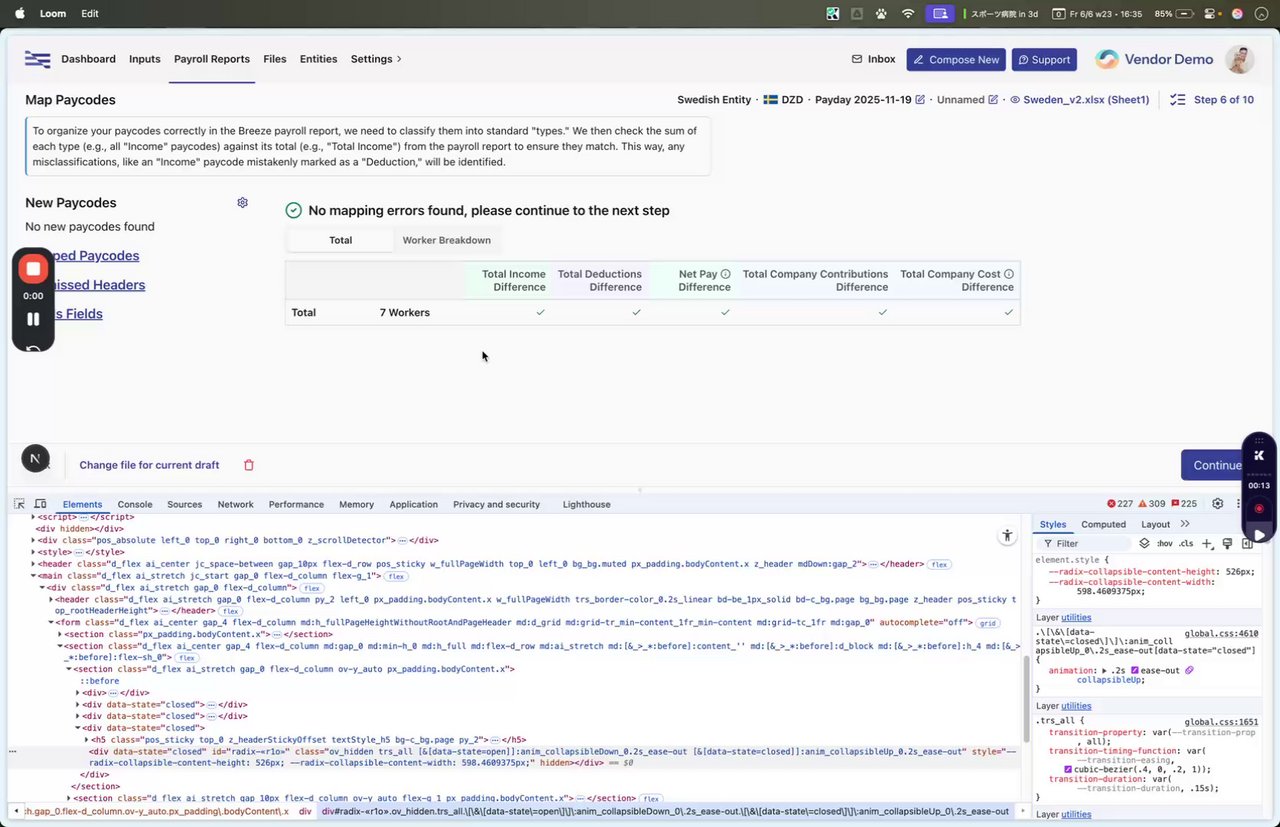Open the cubic-bezier editor swatch
Viewport: 1280px width, 827px height.
[x=1068, y=769]
